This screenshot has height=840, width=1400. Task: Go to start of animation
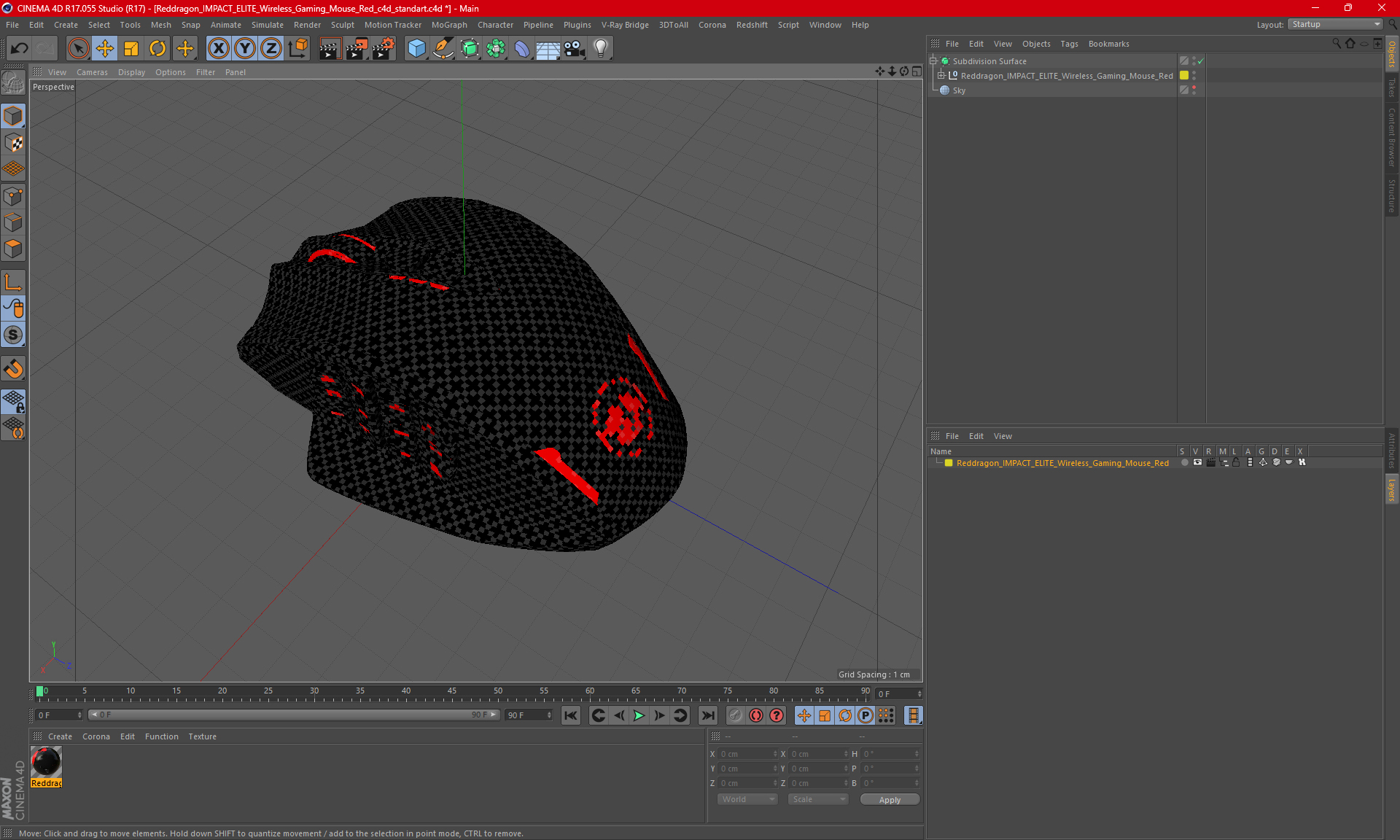tap(571, 715)
